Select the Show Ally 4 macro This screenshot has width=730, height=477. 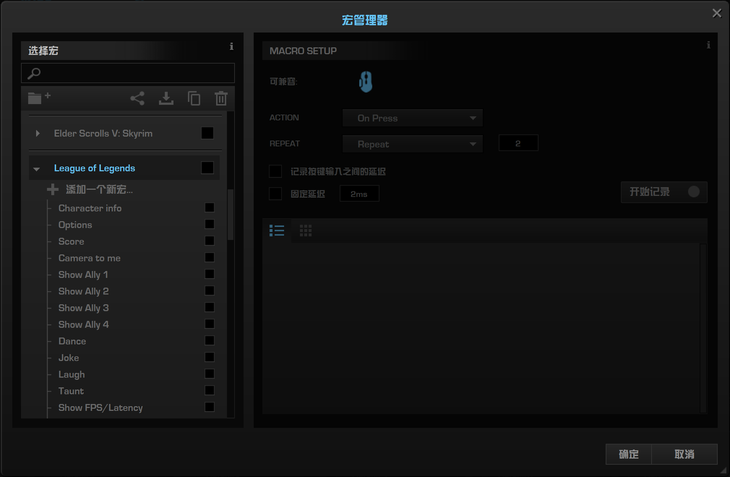coord(83,324)
